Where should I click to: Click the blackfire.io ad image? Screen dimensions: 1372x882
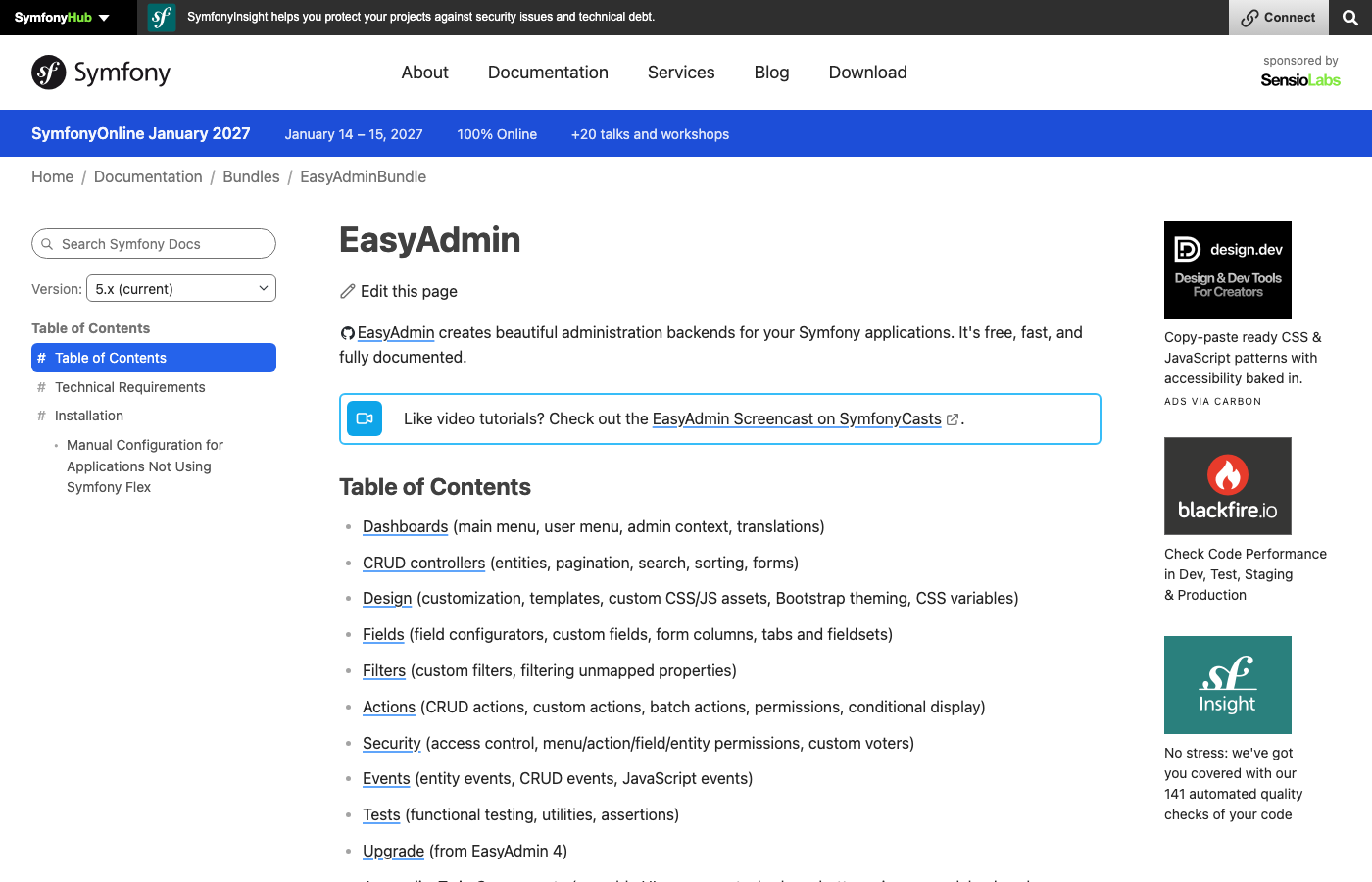pyautogui.click(x=1227, y=486)
